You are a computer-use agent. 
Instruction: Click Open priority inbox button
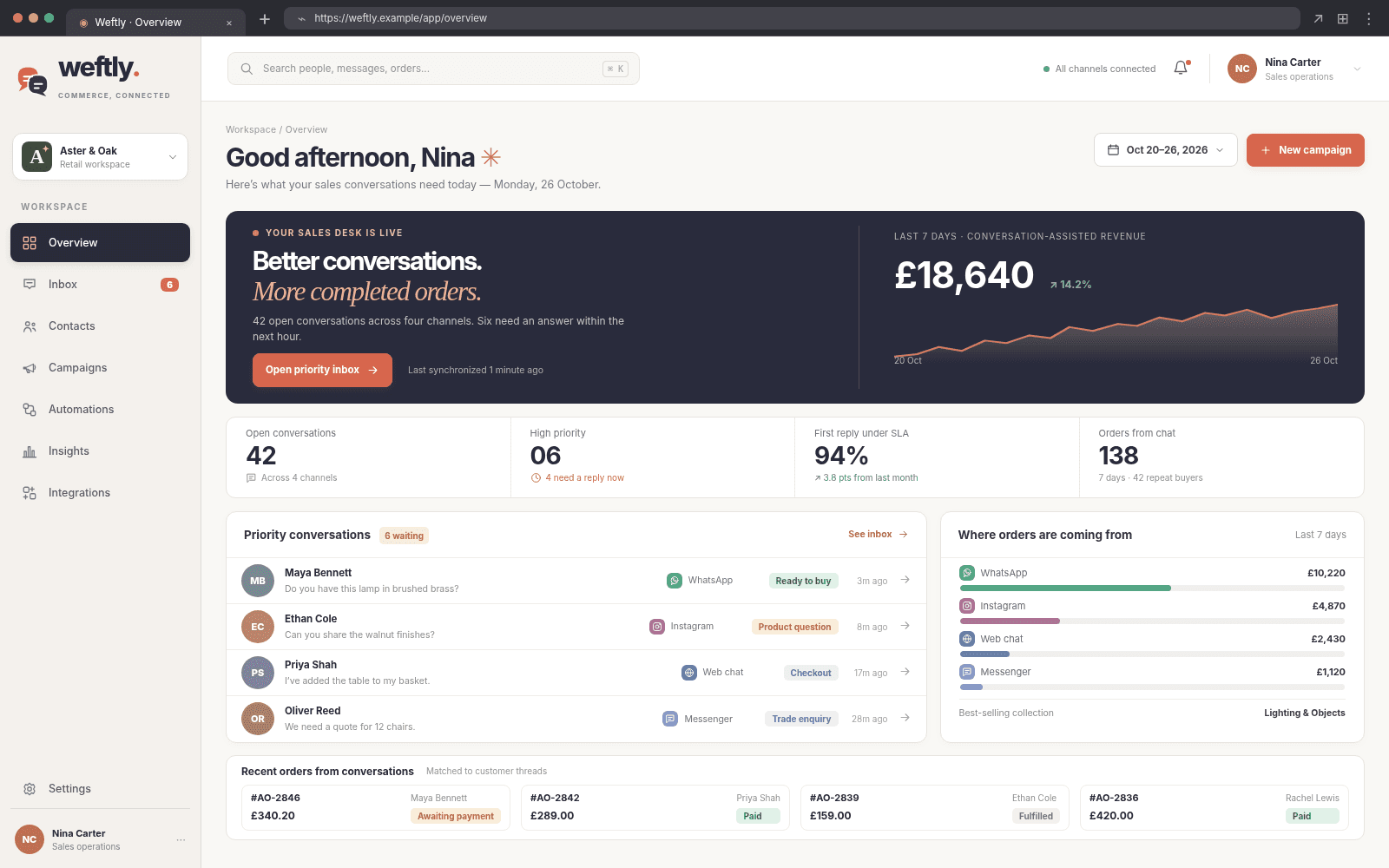322,370
